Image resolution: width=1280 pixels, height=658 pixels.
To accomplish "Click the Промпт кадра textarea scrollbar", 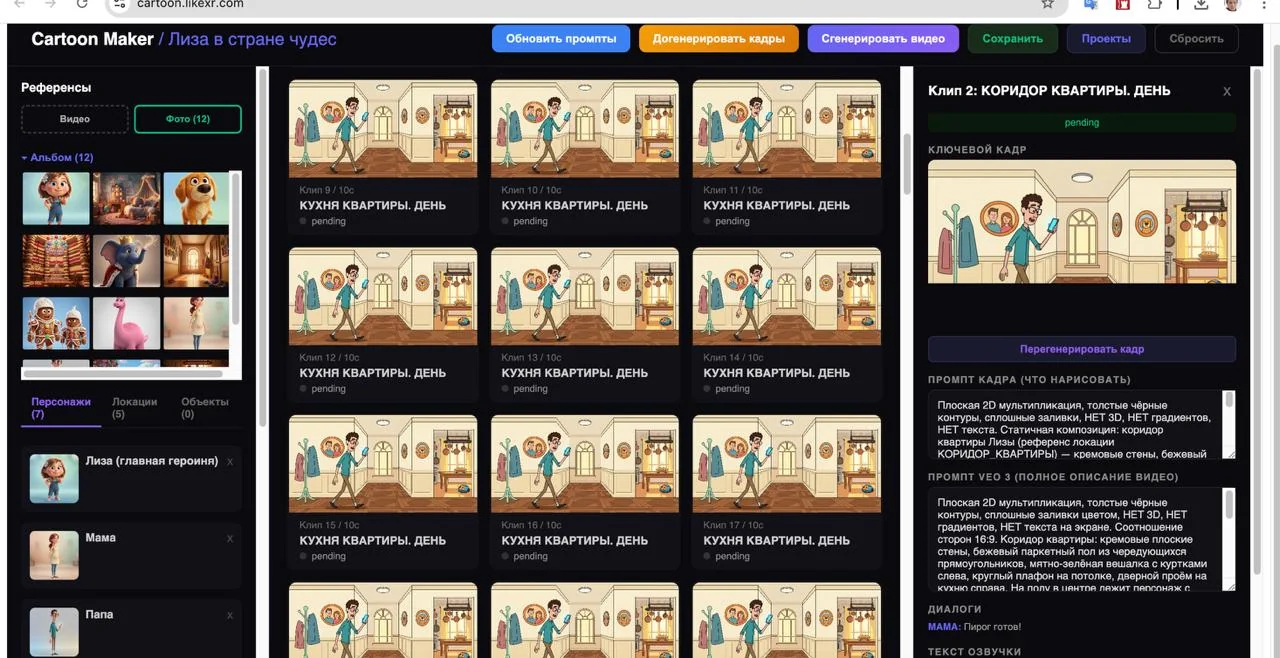I will pyautogui.click(x=1230, y=401).
